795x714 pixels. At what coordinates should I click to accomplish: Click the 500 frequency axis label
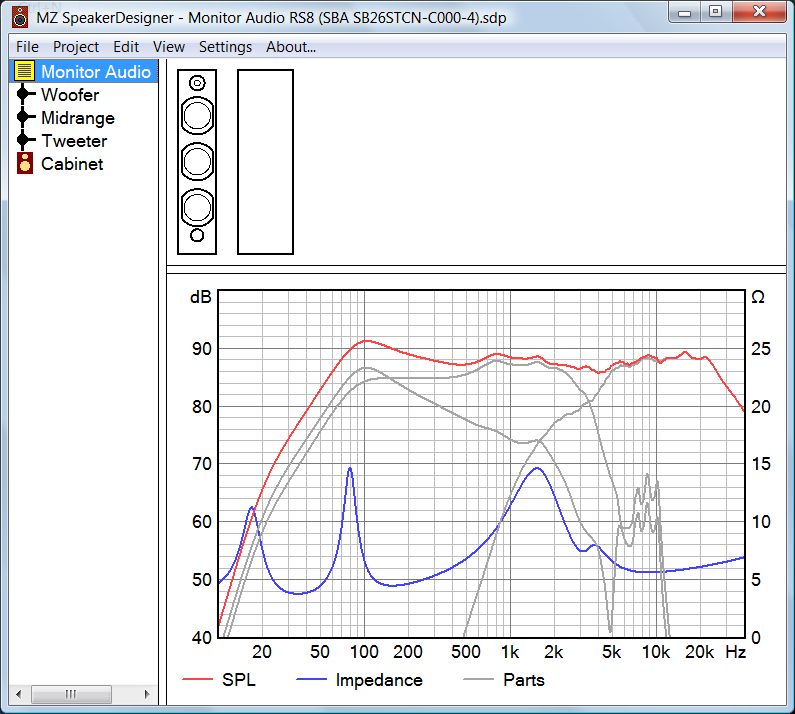[465, 652]
